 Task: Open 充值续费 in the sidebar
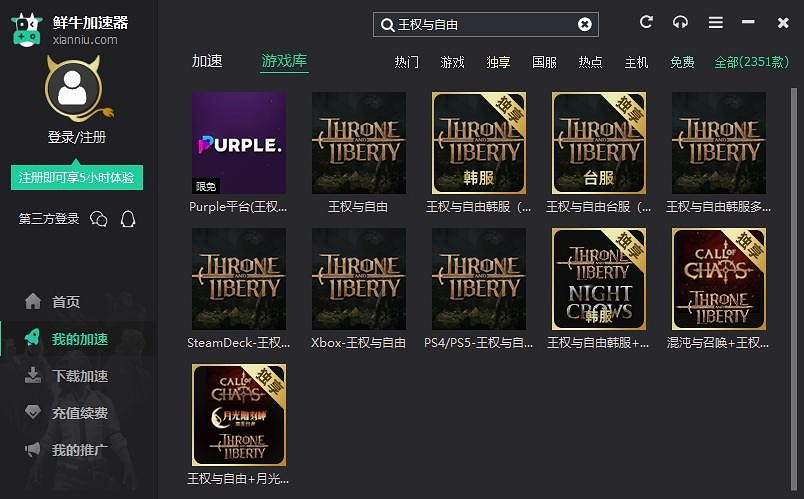(79, 413)
